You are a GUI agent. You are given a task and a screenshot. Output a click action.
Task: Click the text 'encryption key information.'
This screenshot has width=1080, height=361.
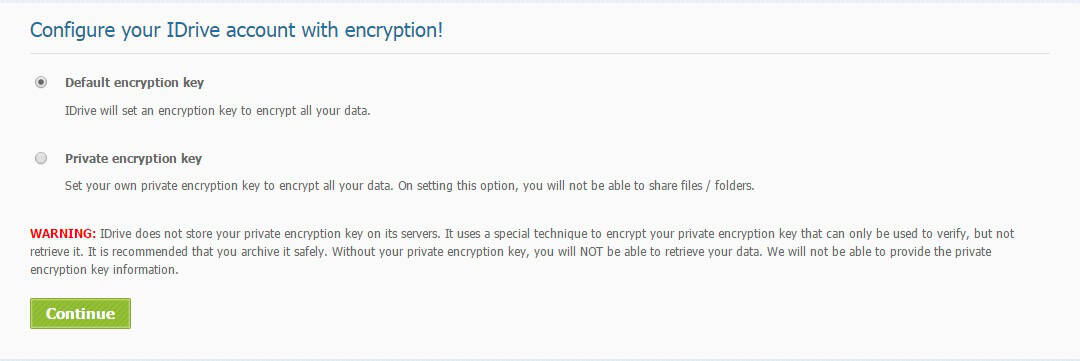click(x=104, y=270)
